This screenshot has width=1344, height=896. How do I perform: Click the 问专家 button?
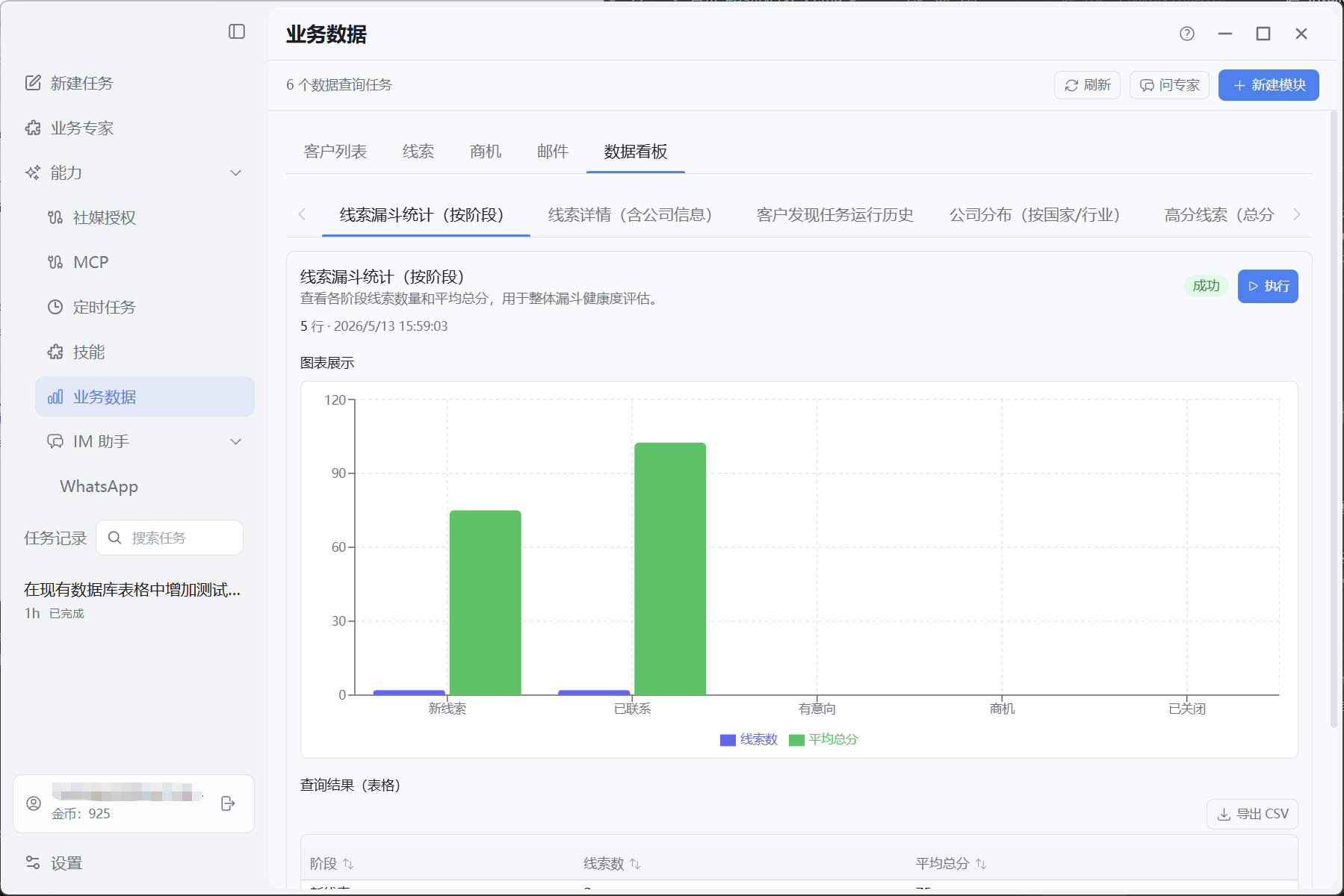tap(1169, 85)
